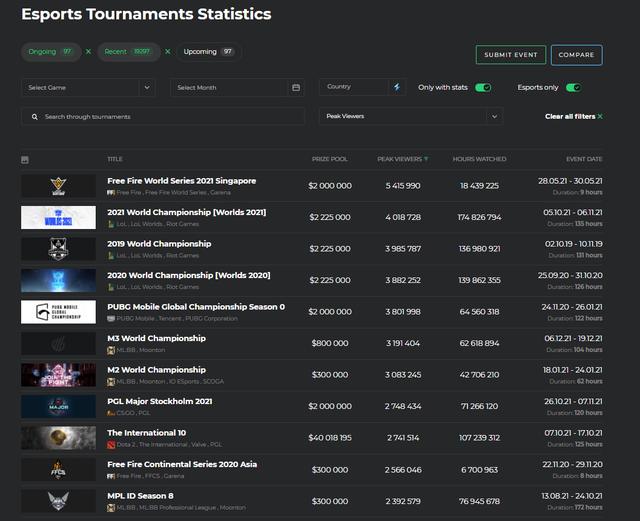Screen dimensions: 640x521
Task: Click the MPL ID Season 8 thumbnail
Action: 58,501
